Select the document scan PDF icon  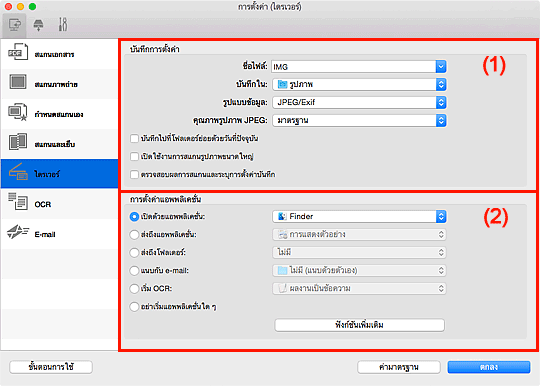pyautogui.click(x=18, y=52)
